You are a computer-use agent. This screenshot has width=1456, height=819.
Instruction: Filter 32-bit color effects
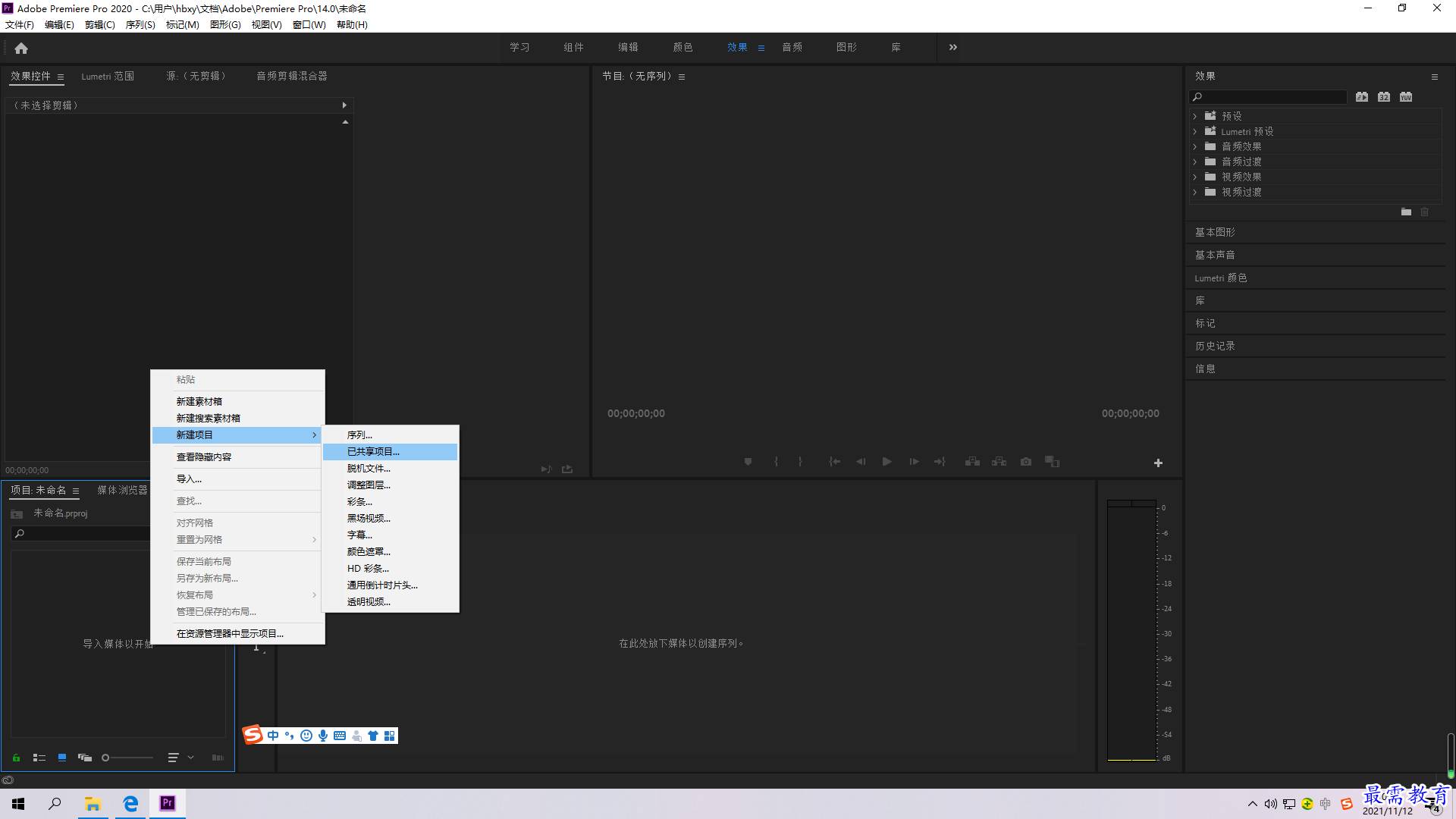[1384, 97]
